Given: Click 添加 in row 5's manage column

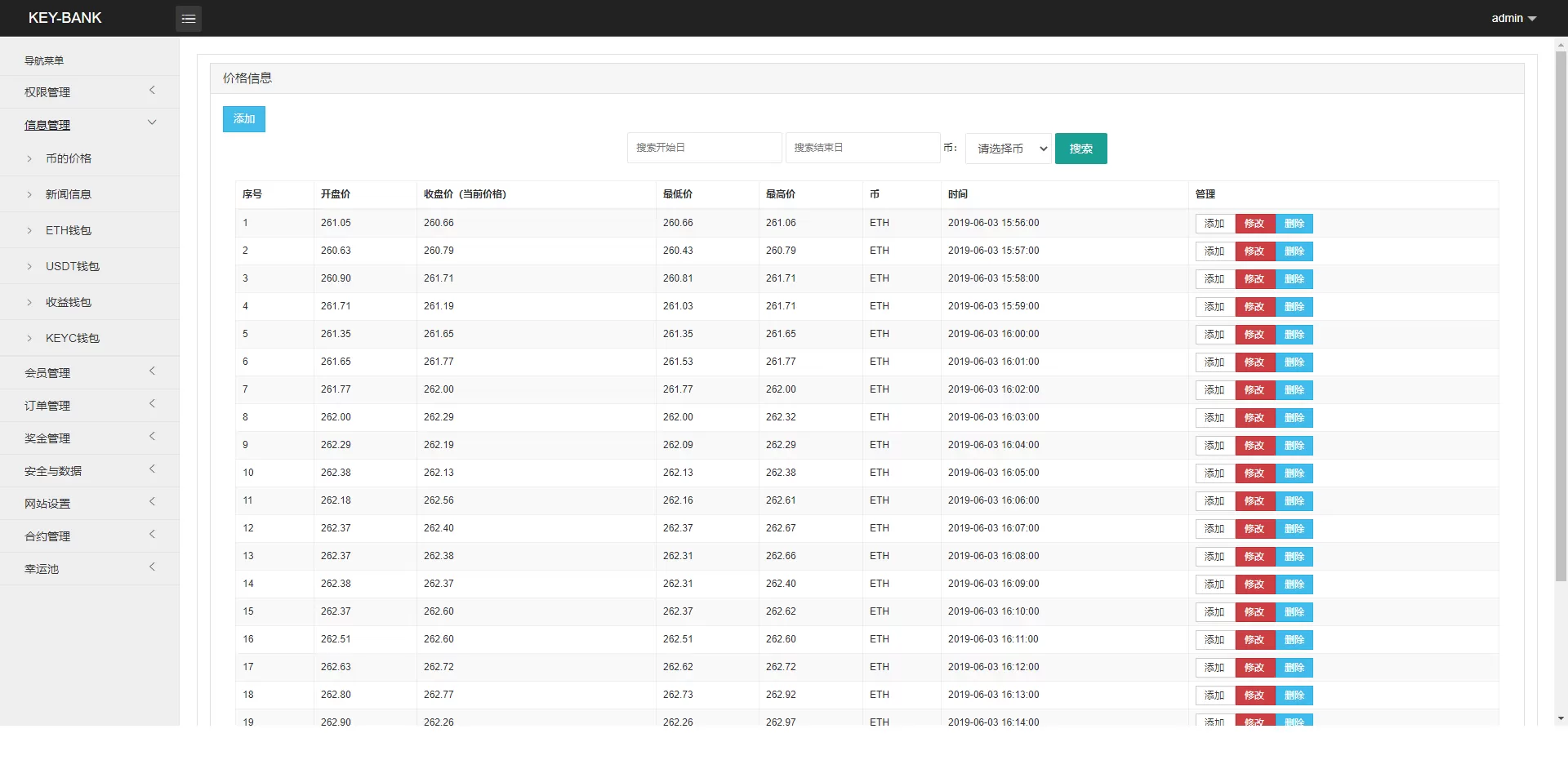Looking at the screenshot, I should [1214, 335].
